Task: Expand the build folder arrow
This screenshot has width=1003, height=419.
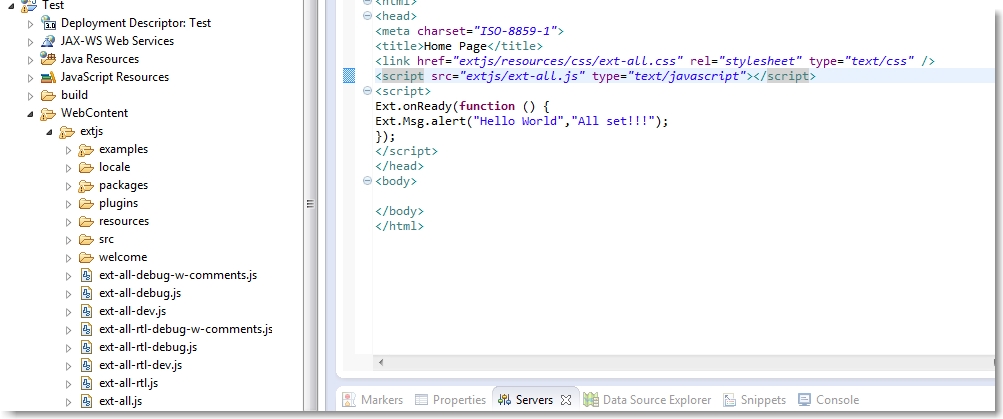Action: (30, 96)
